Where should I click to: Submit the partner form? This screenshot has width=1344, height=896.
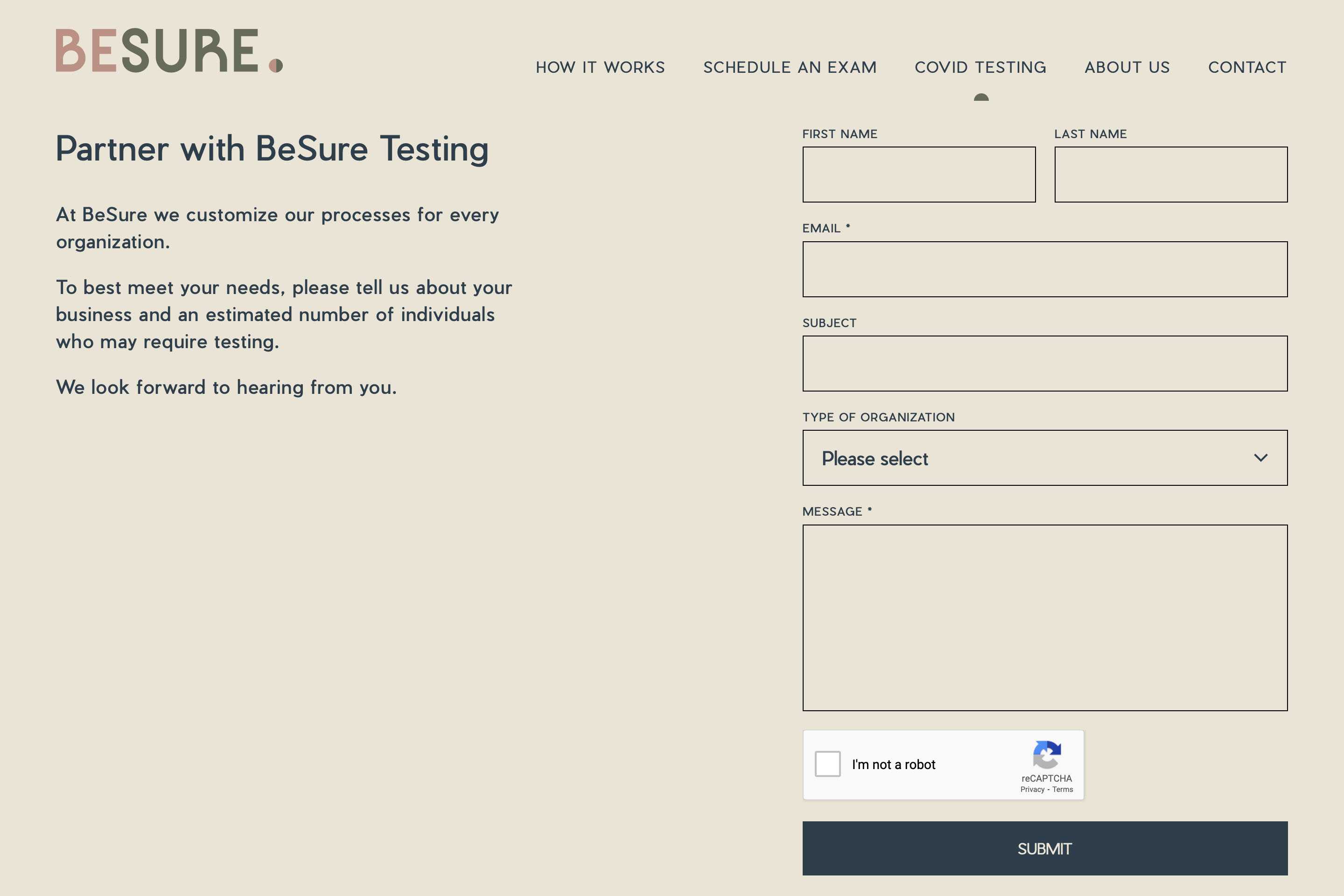[x=1044, y=848]
